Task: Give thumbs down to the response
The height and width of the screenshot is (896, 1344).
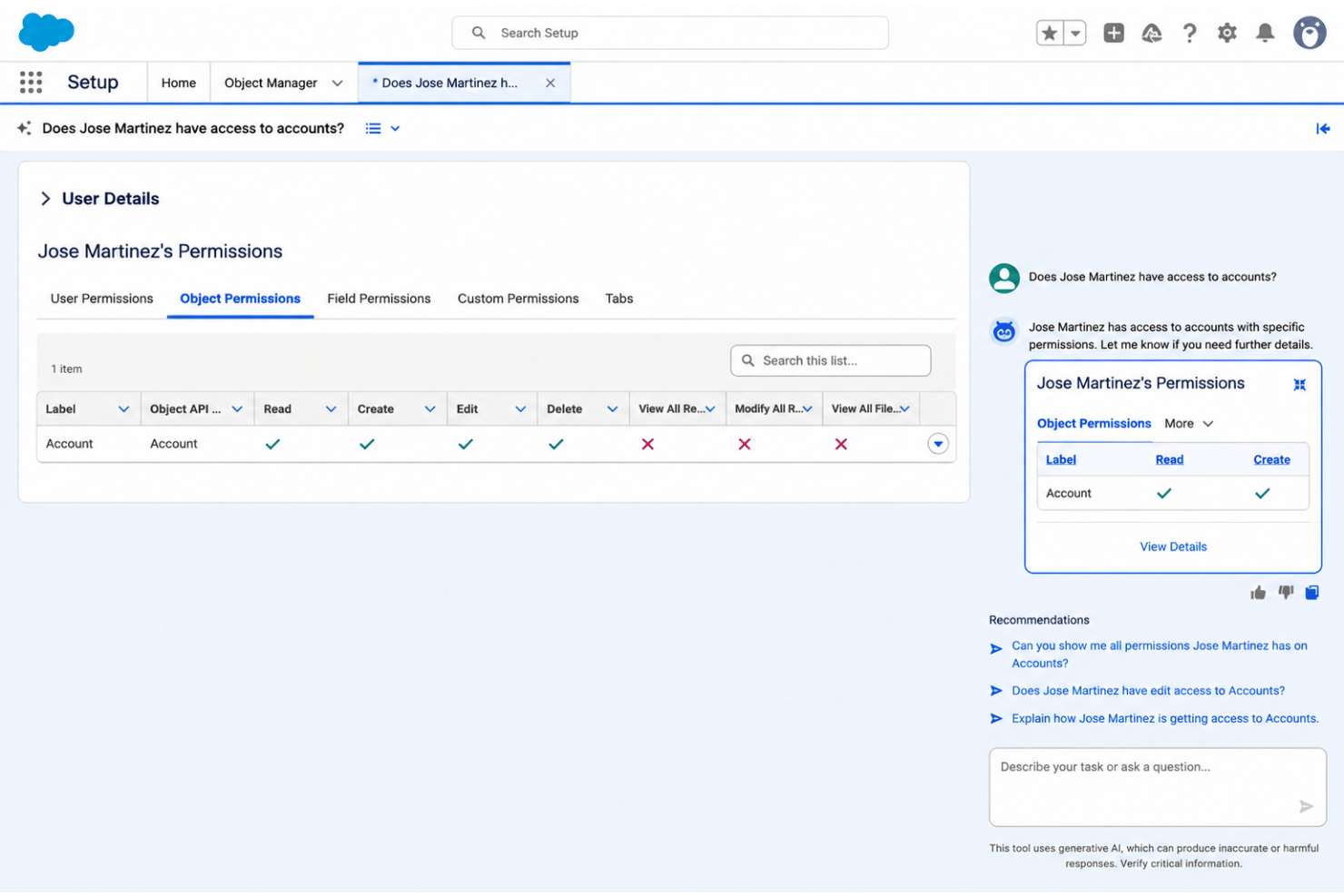Action: (1286, 593)
